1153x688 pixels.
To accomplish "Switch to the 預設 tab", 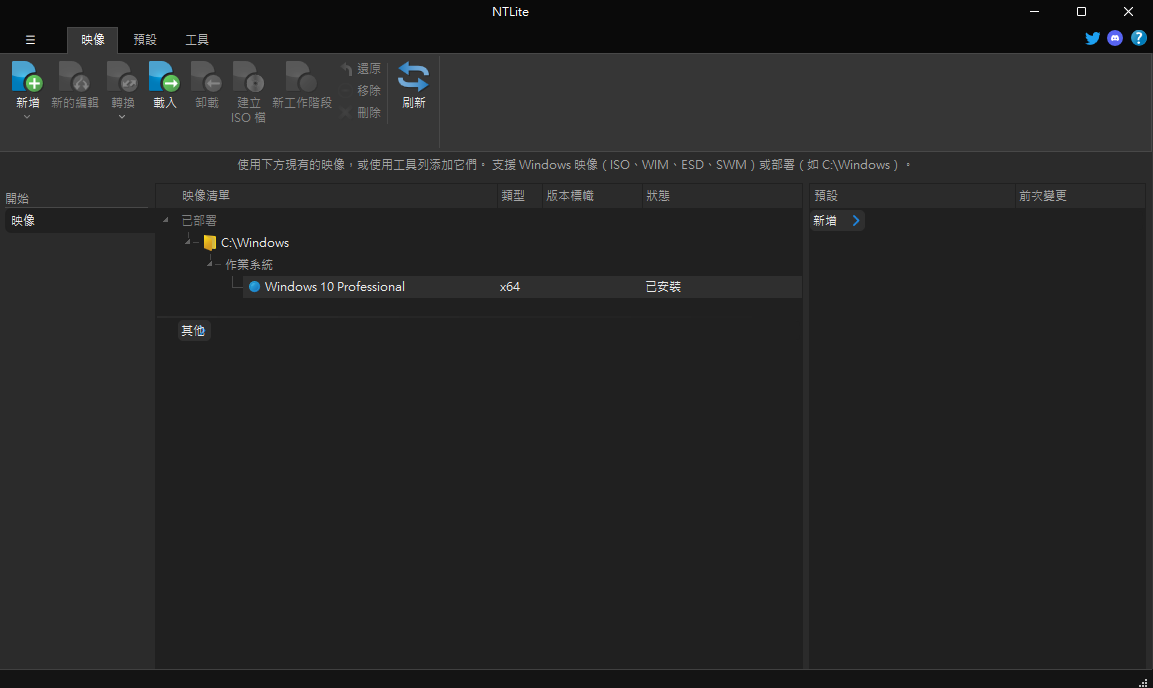I will 145,40.
